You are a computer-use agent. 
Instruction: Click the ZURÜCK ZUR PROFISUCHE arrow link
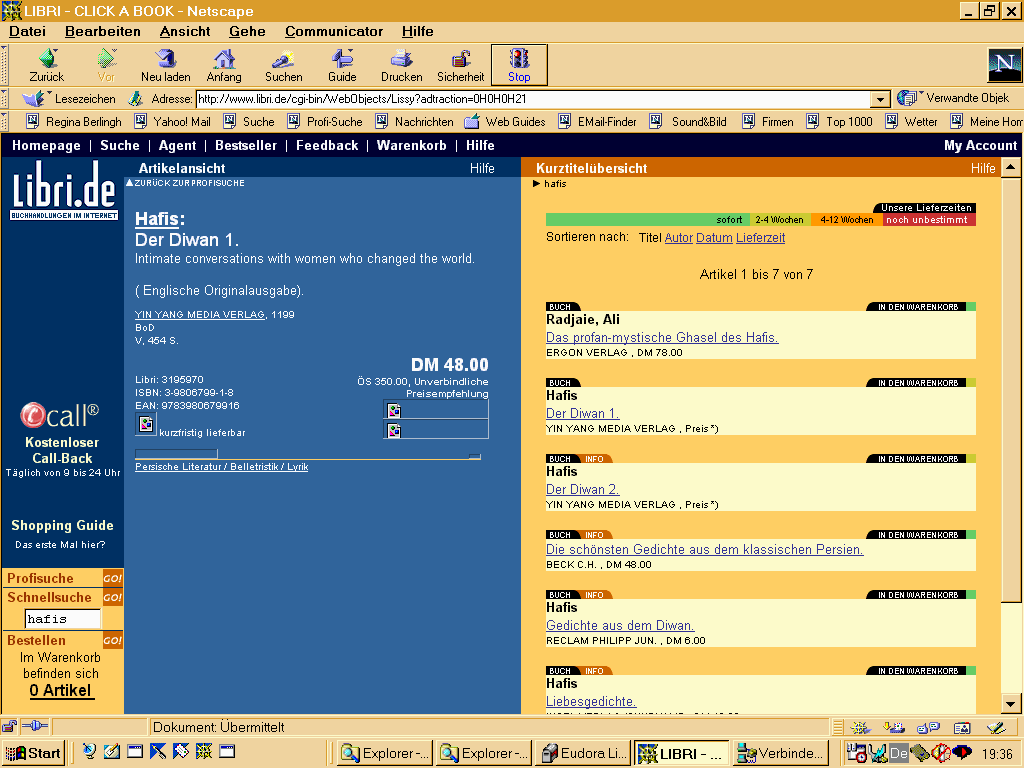(185, 183)
